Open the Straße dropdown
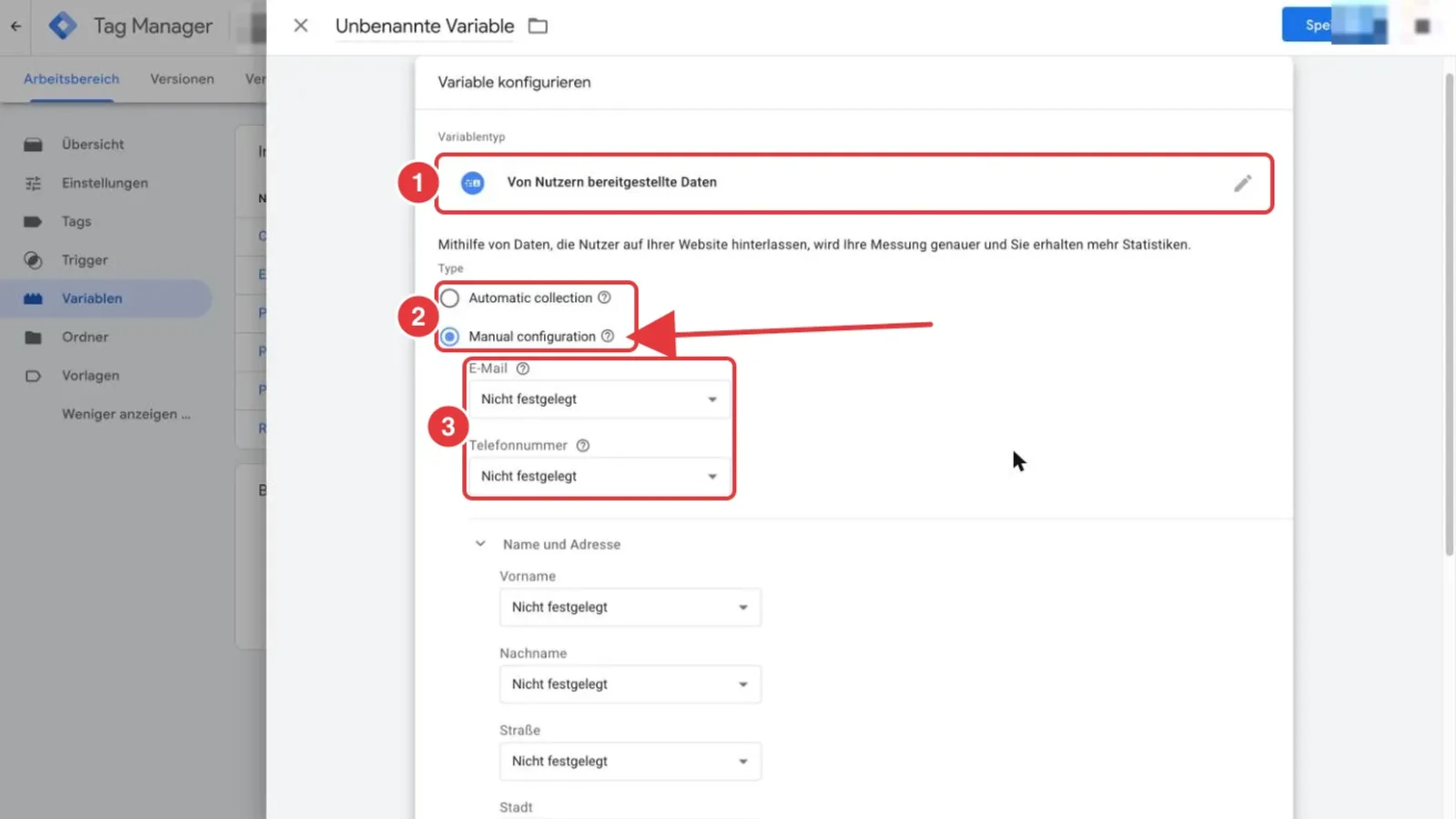The height and width of the screenshot is (819, 1456). coord(630,761)
